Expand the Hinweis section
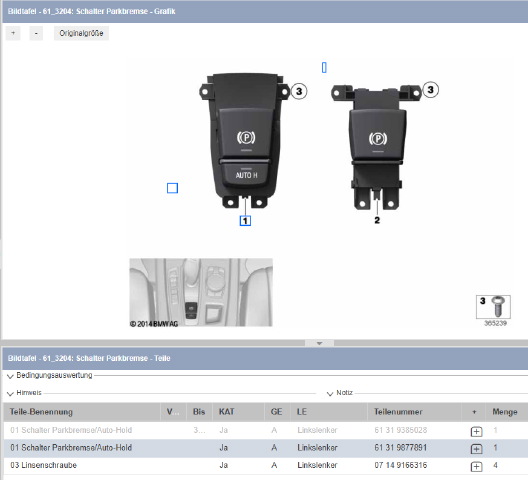Screen dimensions: 528x480 pyautogui.click(x=10, y=393)
